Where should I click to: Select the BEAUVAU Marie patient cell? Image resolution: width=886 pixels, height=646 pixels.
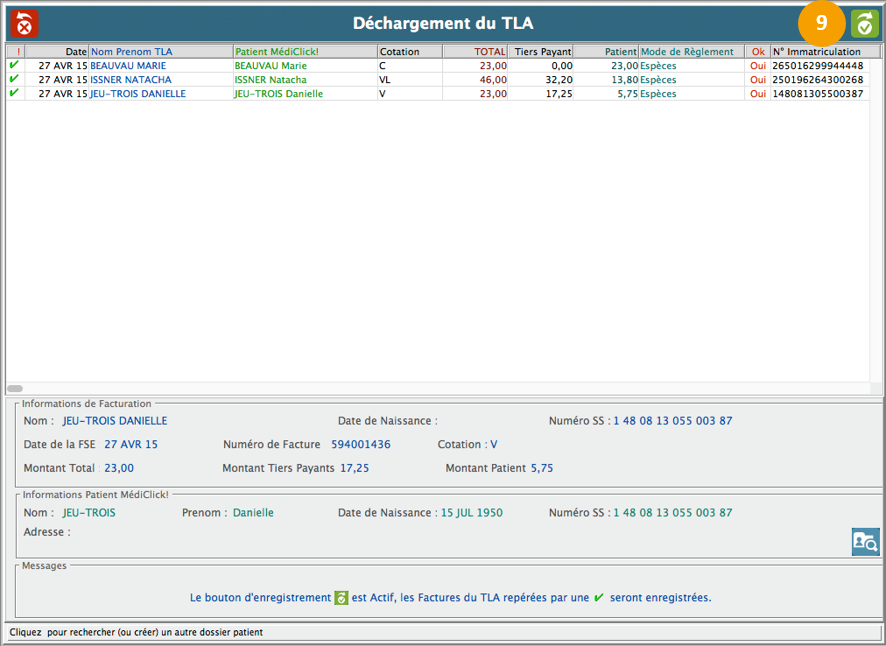pyautogui.click(x=270, y=65)
